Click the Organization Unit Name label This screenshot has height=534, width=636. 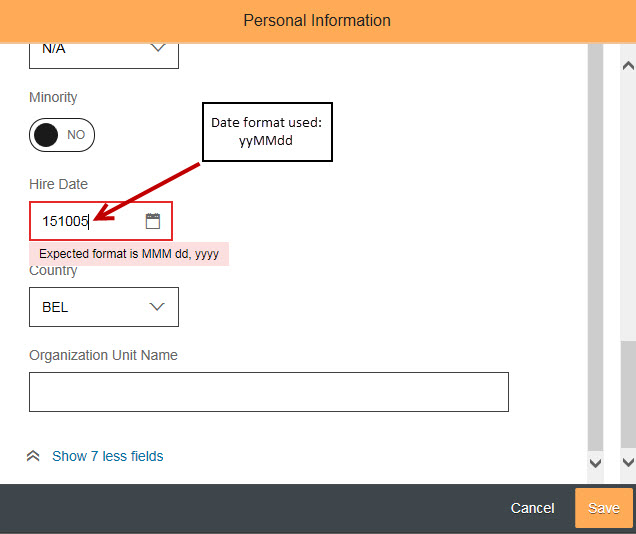tap(103, 355)
